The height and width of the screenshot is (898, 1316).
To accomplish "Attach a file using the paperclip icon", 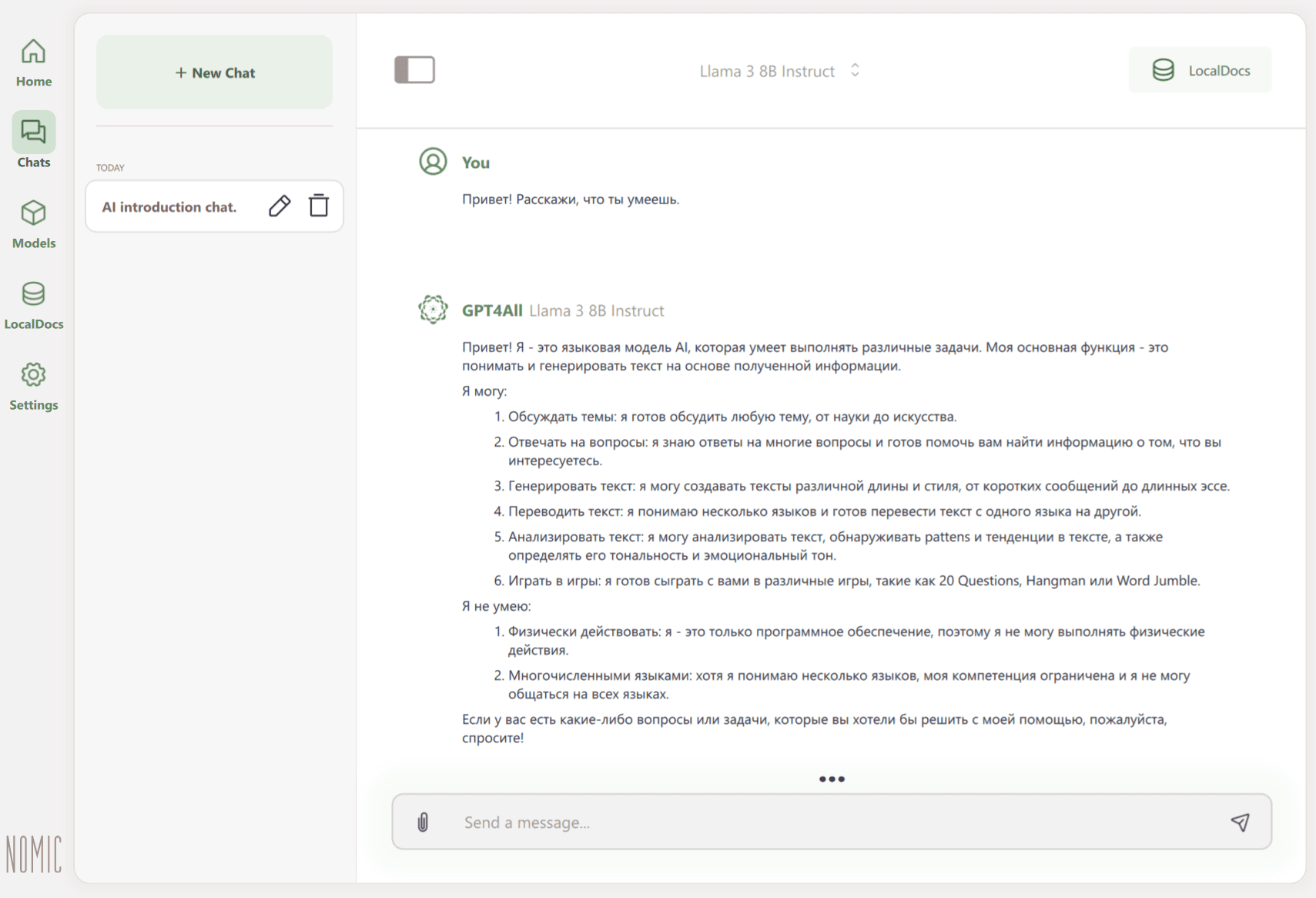I will pos(423,823).
